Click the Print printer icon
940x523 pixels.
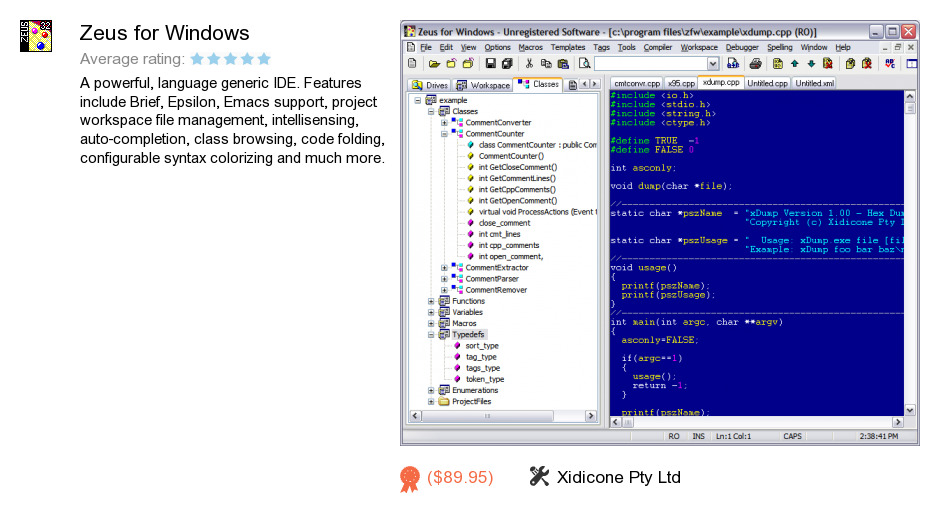point(755,63)
